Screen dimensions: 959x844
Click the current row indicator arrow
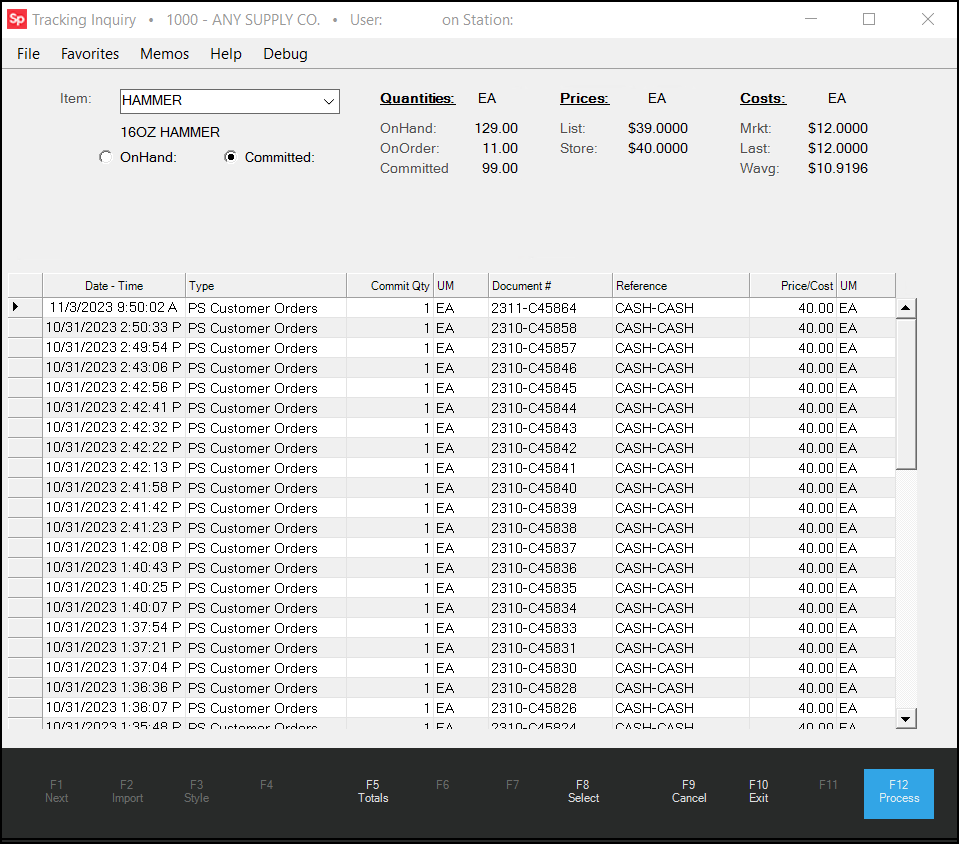15,307
